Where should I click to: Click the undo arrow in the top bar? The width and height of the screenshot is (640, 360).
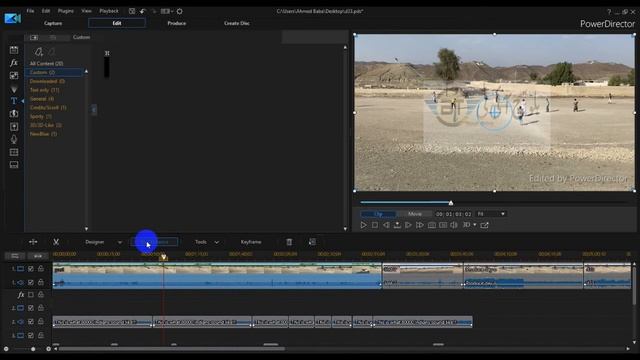click(142, 11)
